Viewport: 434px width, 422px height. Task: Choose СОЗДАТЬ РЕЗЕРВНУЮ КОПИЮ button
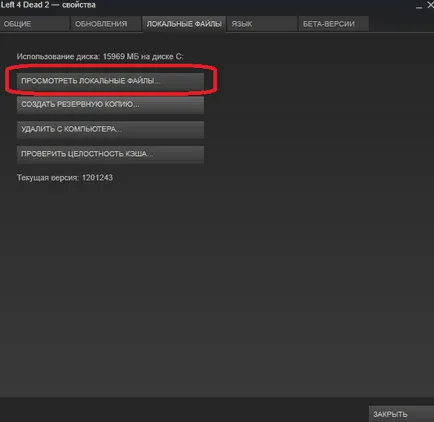coord(110,105)
